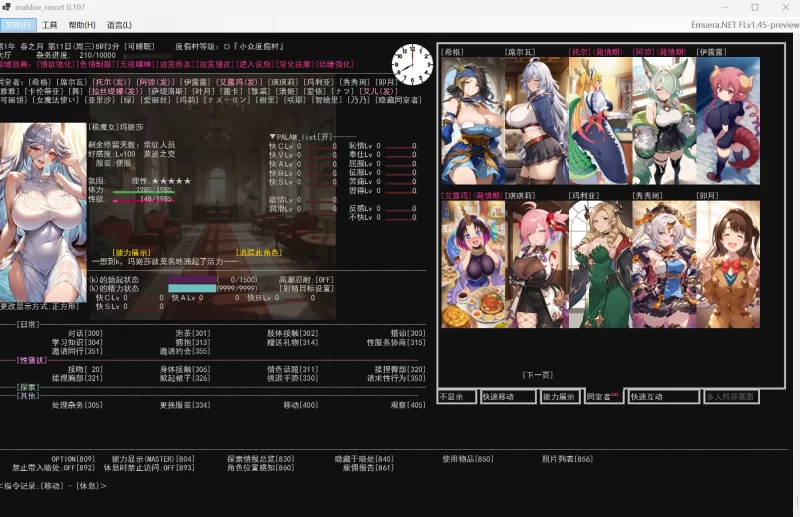Open portrait thumbnail of 希格
This screenshot has height=517, width=800.
(473, 120)
